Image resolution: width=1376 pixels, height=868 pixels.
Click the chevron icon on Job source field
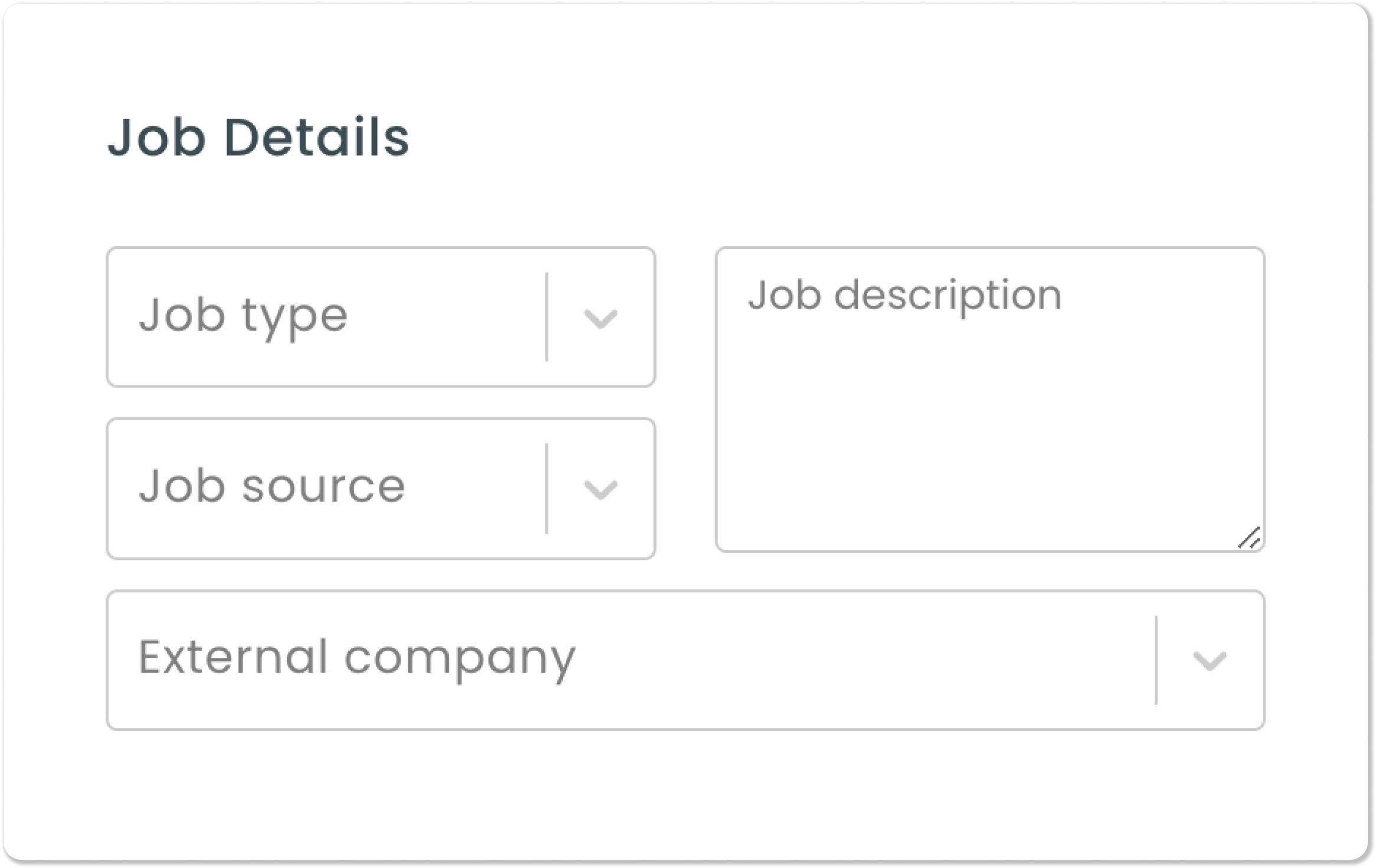pyautogui.click(x=602, y=490)
